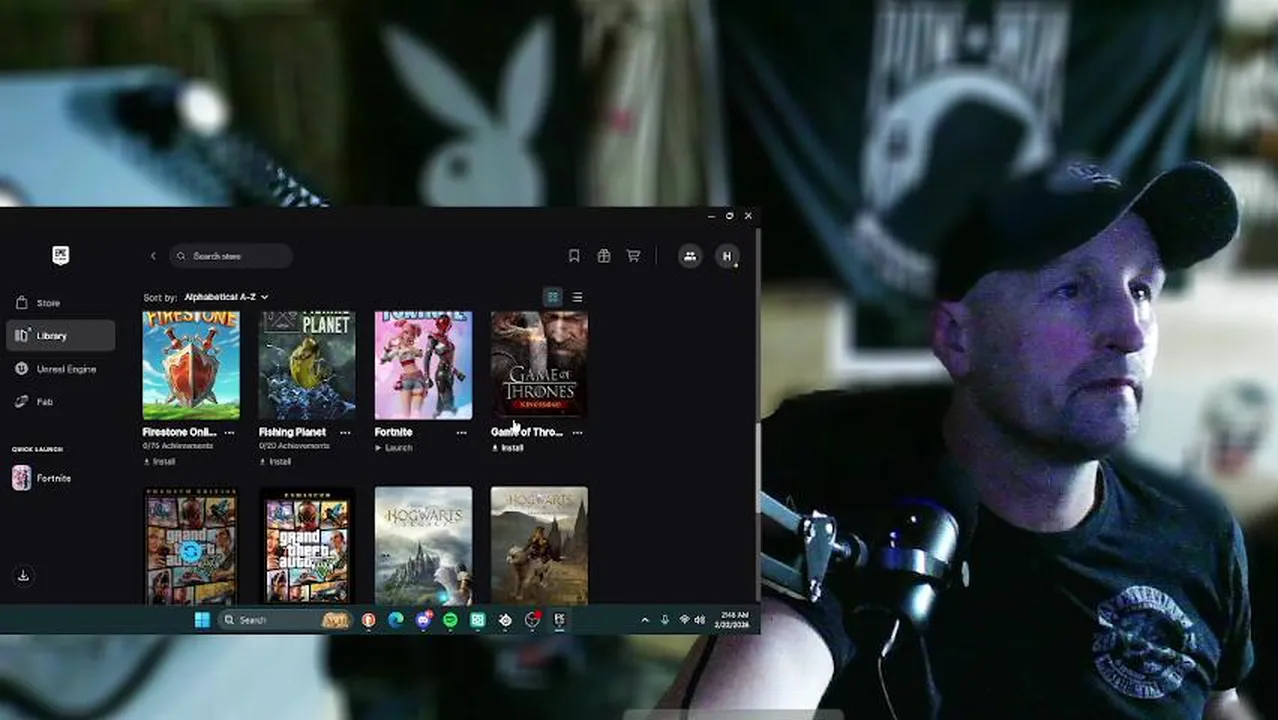Switch to list view
Image resolution: width=1278 pixels, height=720 pixels.
577,297
